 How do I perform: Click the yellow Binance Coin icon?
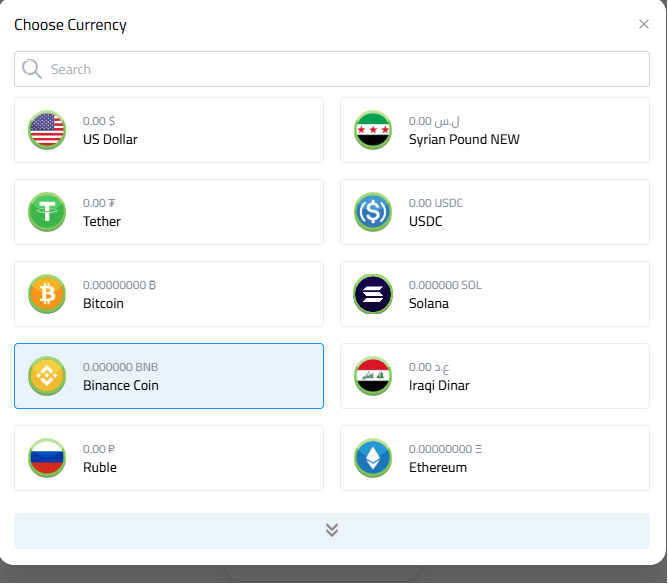[x=47, y=376]
